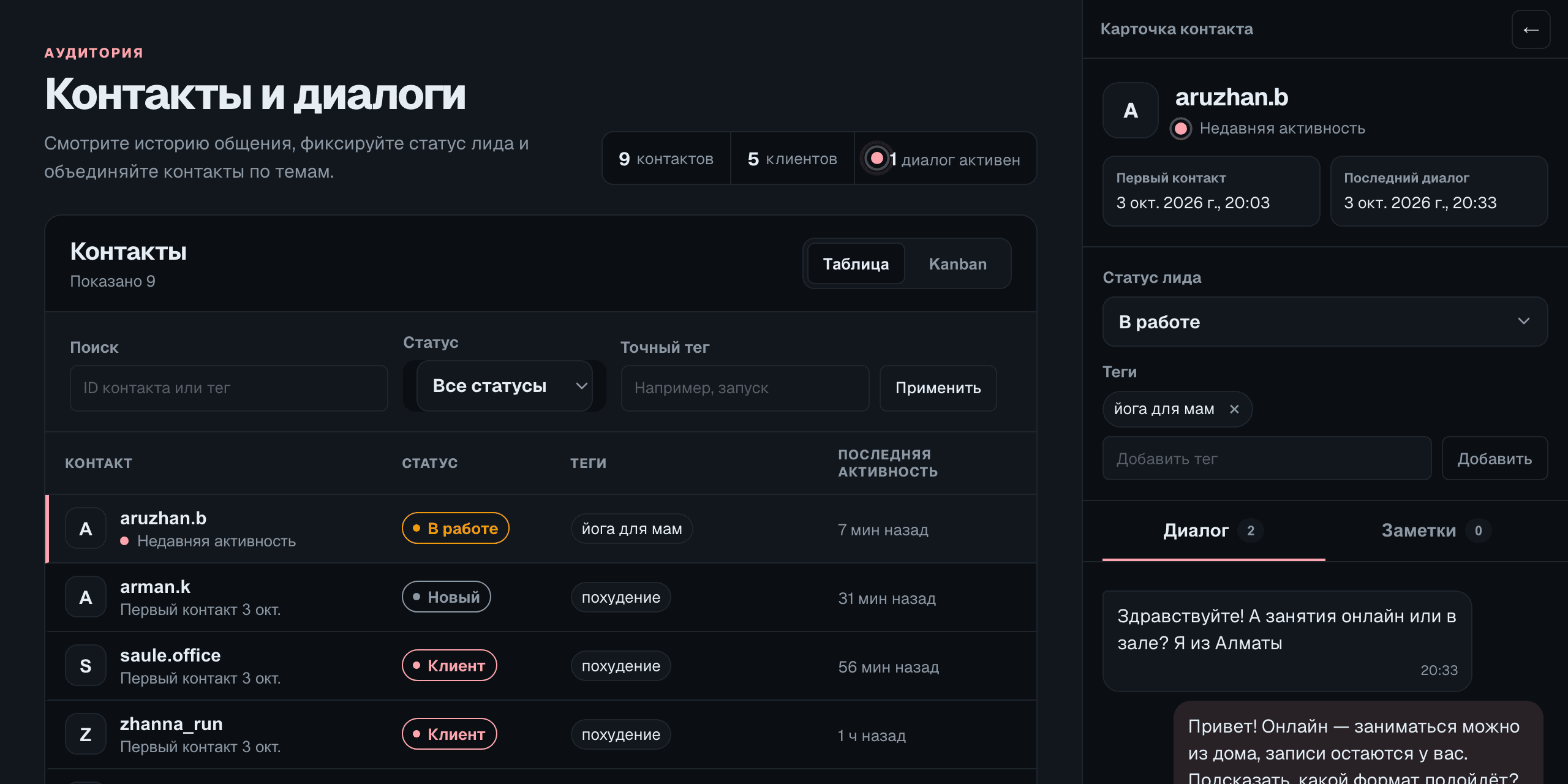Viewport: 1568px width, 784px height.
Task: Click the aruzhan.b avatar in contact card
Action: tap(1131, 110)
